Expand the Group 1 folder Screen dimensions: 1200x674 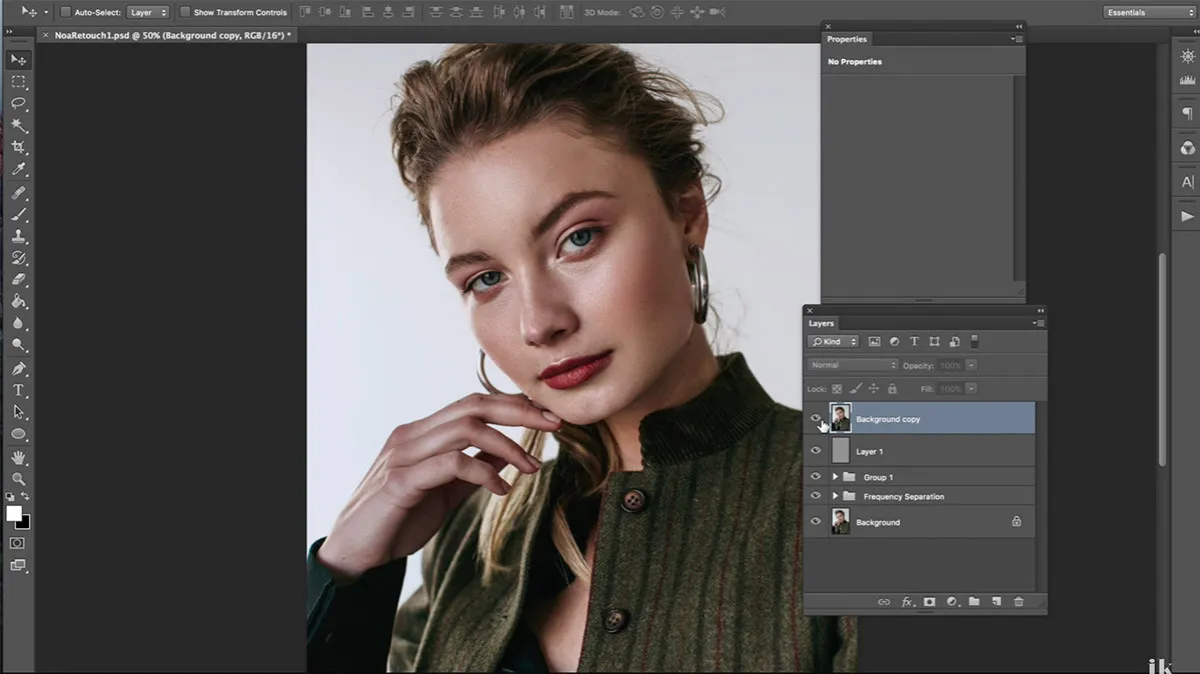click(x=835, y=477)
